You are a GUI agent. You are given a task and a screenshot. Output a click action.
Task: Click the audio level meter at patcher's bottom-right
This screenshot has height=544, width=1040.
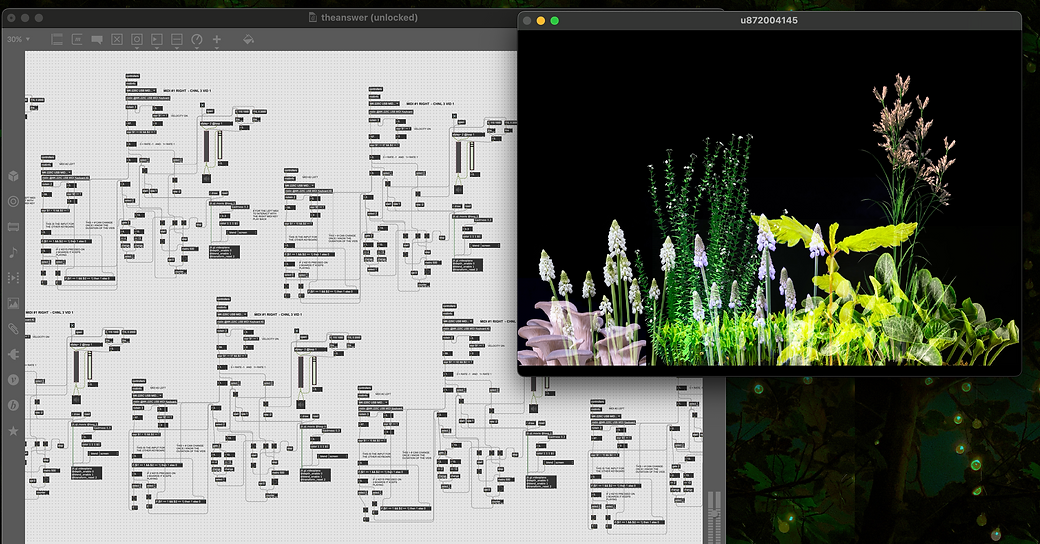[714, 517]
